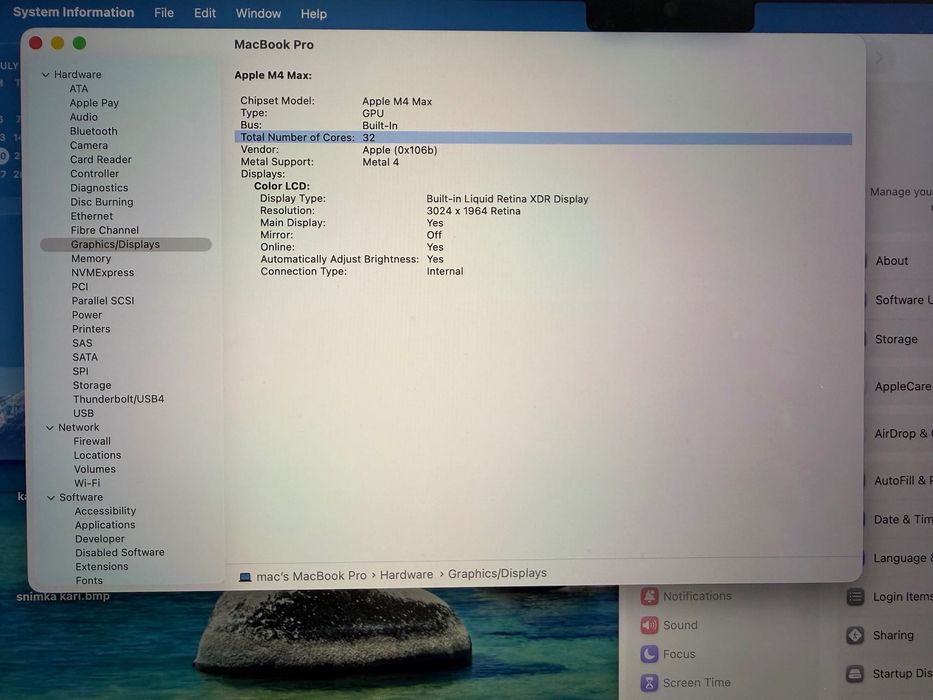Select Controller in sidebar

[94, 174]
